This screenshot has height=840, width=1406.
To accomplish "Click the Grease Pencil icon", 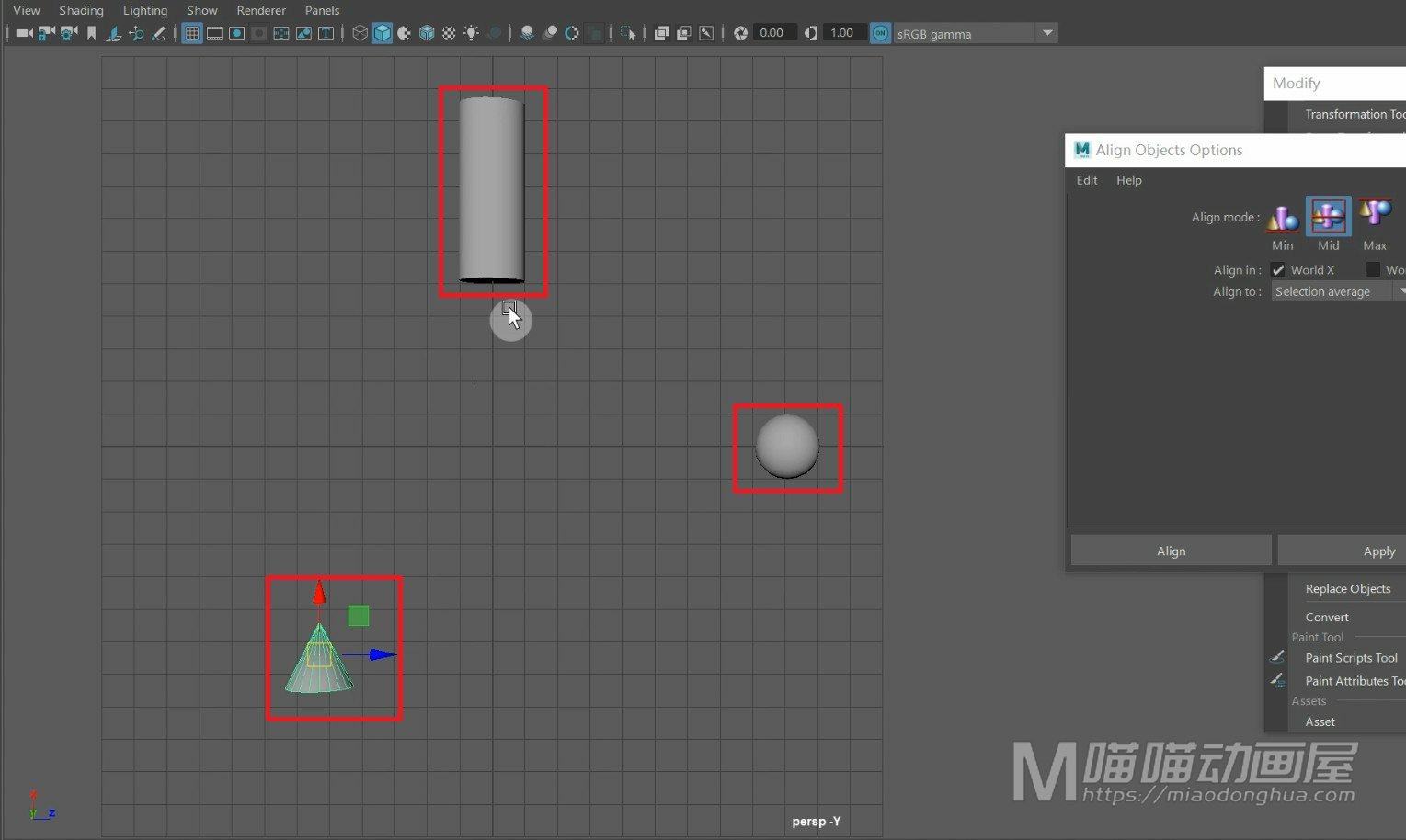I will point(158,33).
